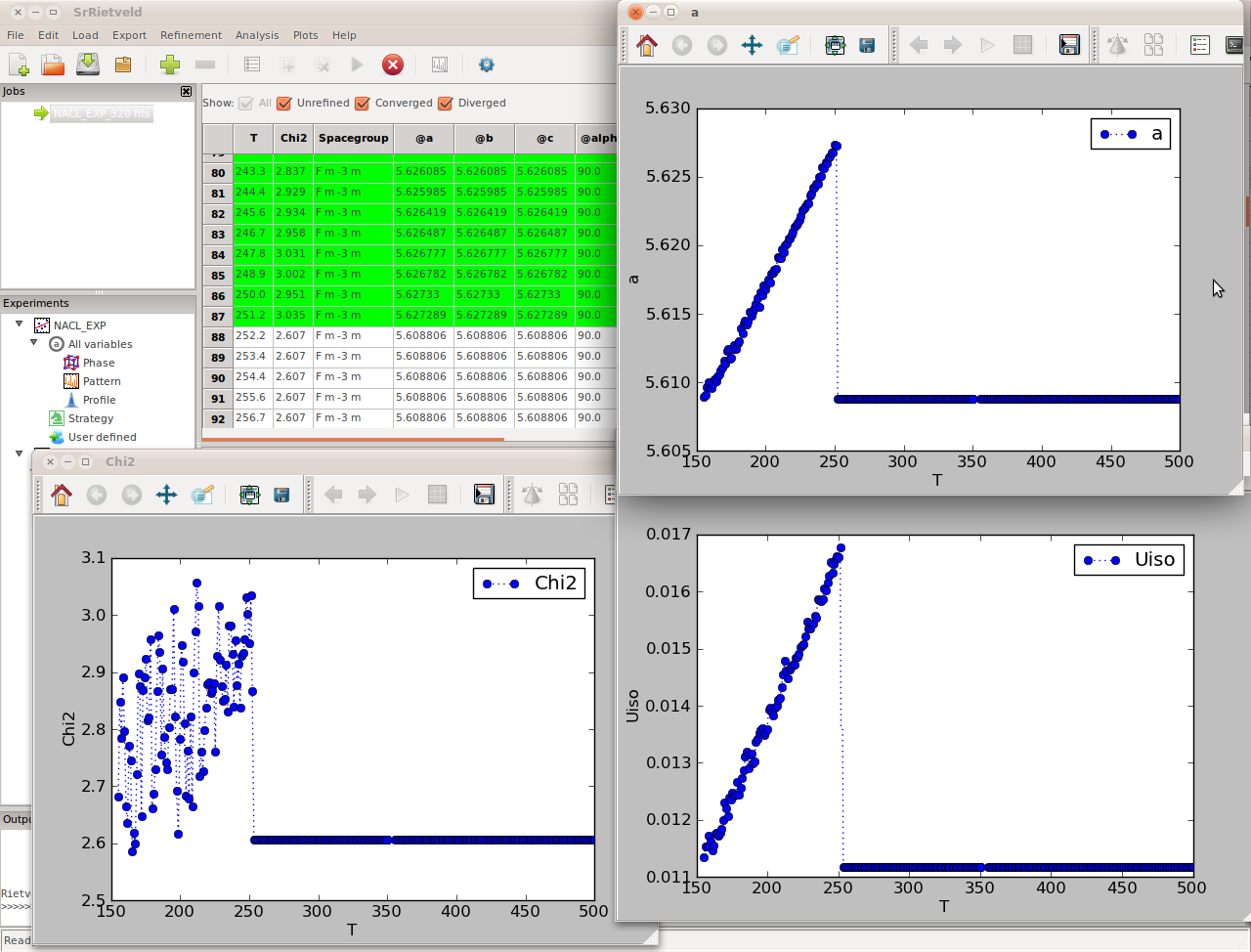Open the Load menu
Screen dimensions: 1251x952
point(85,35)
